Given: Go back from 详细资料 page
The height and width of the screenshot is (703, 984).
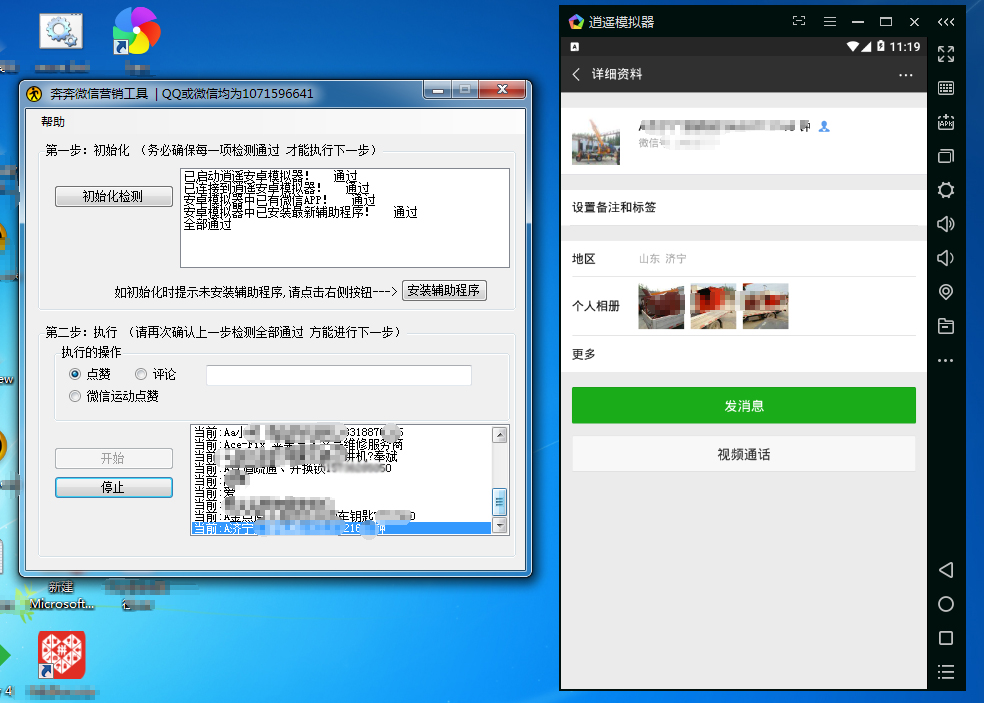Looking at the screenshot, I should (x=576, y=74).
